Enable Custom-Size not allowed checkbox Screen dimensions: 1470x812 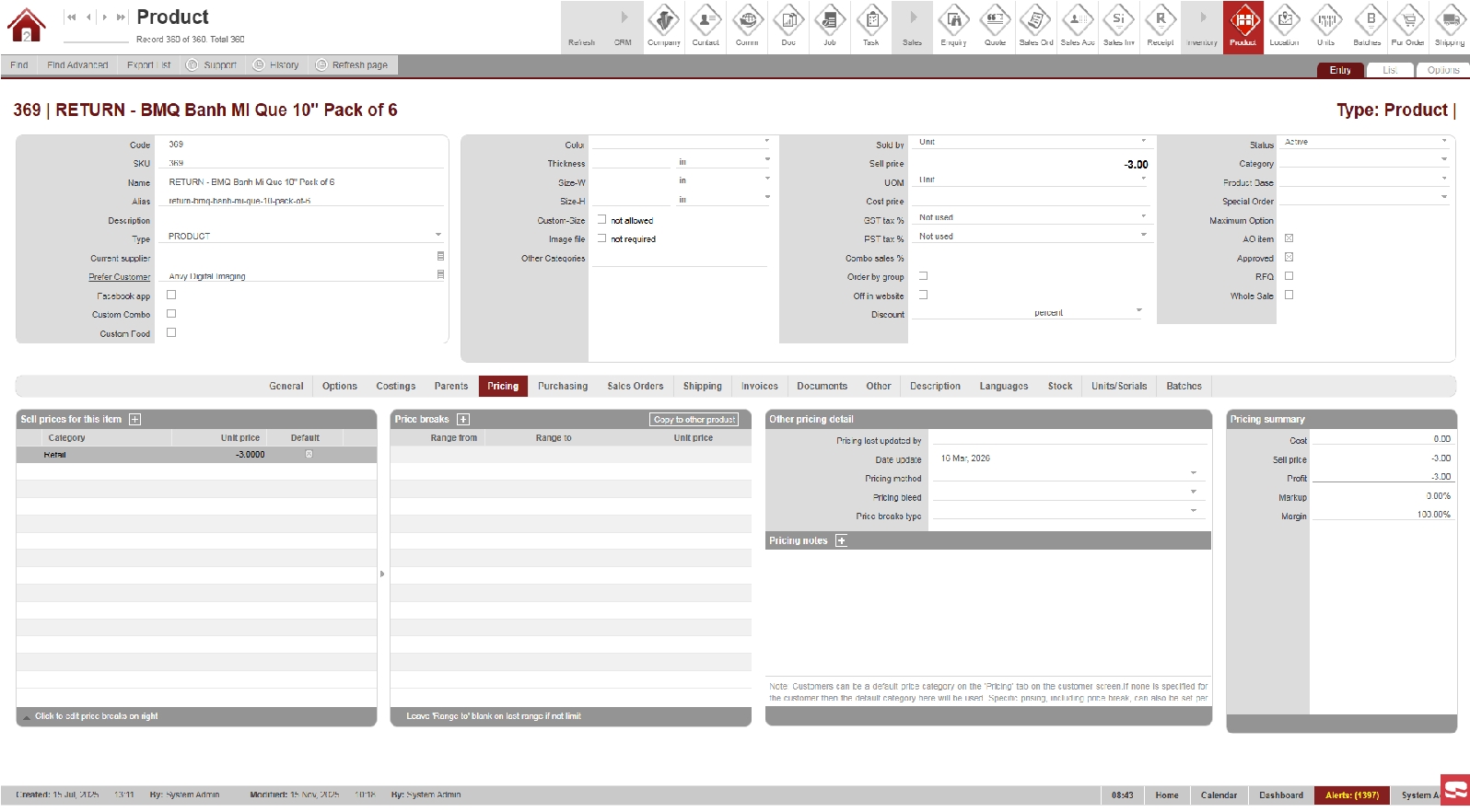601,220
